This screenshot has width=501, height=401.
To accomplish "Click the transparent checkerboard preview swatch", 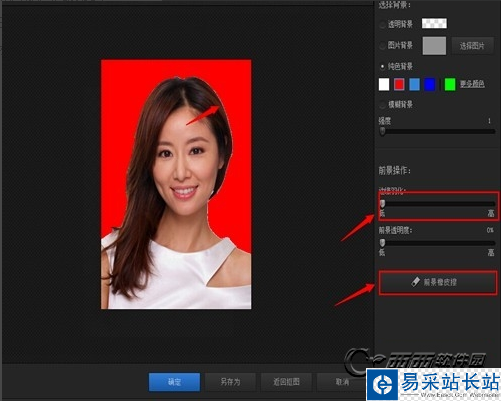I will point(434,23).
